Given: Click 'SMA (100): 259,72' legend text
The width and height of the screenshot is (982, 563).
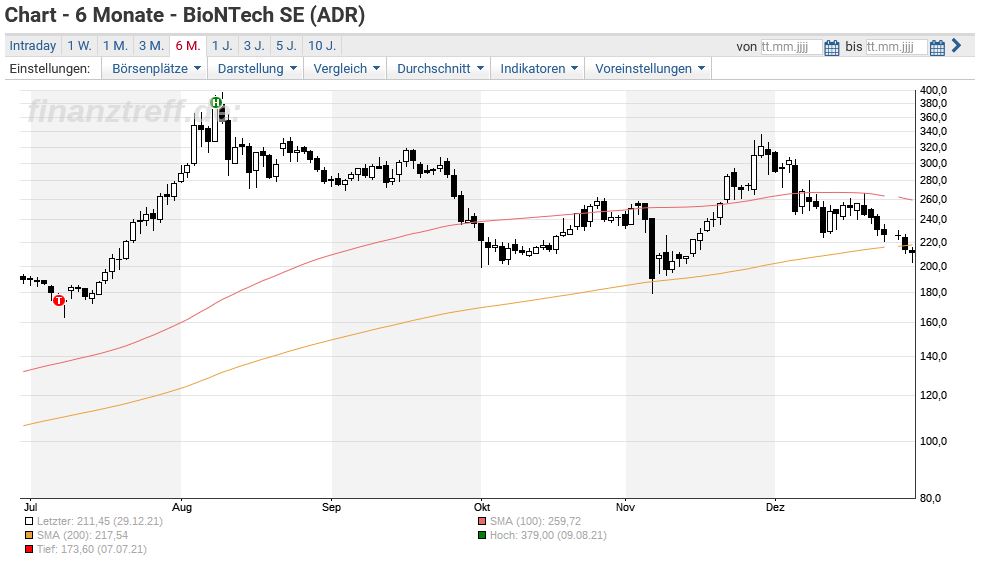Looking at the screenshot, I should pyautogui.click(x=535, y=521).
